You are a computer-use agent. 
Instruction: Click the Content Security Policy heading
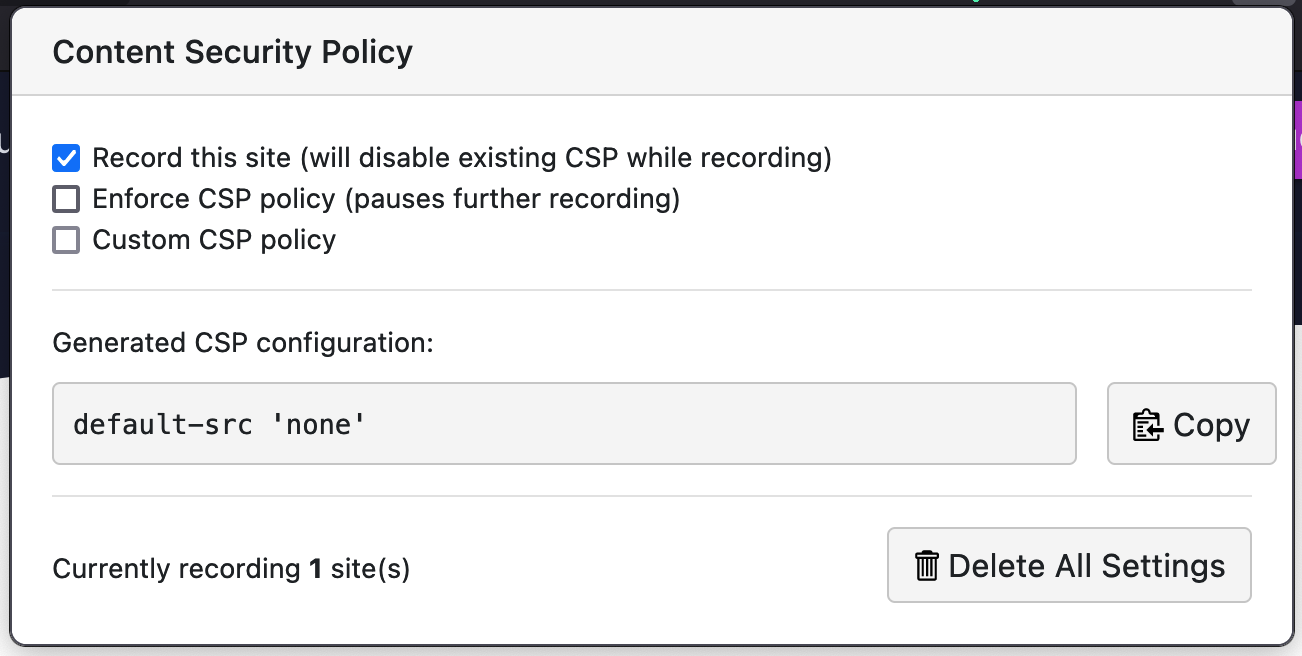232,52
